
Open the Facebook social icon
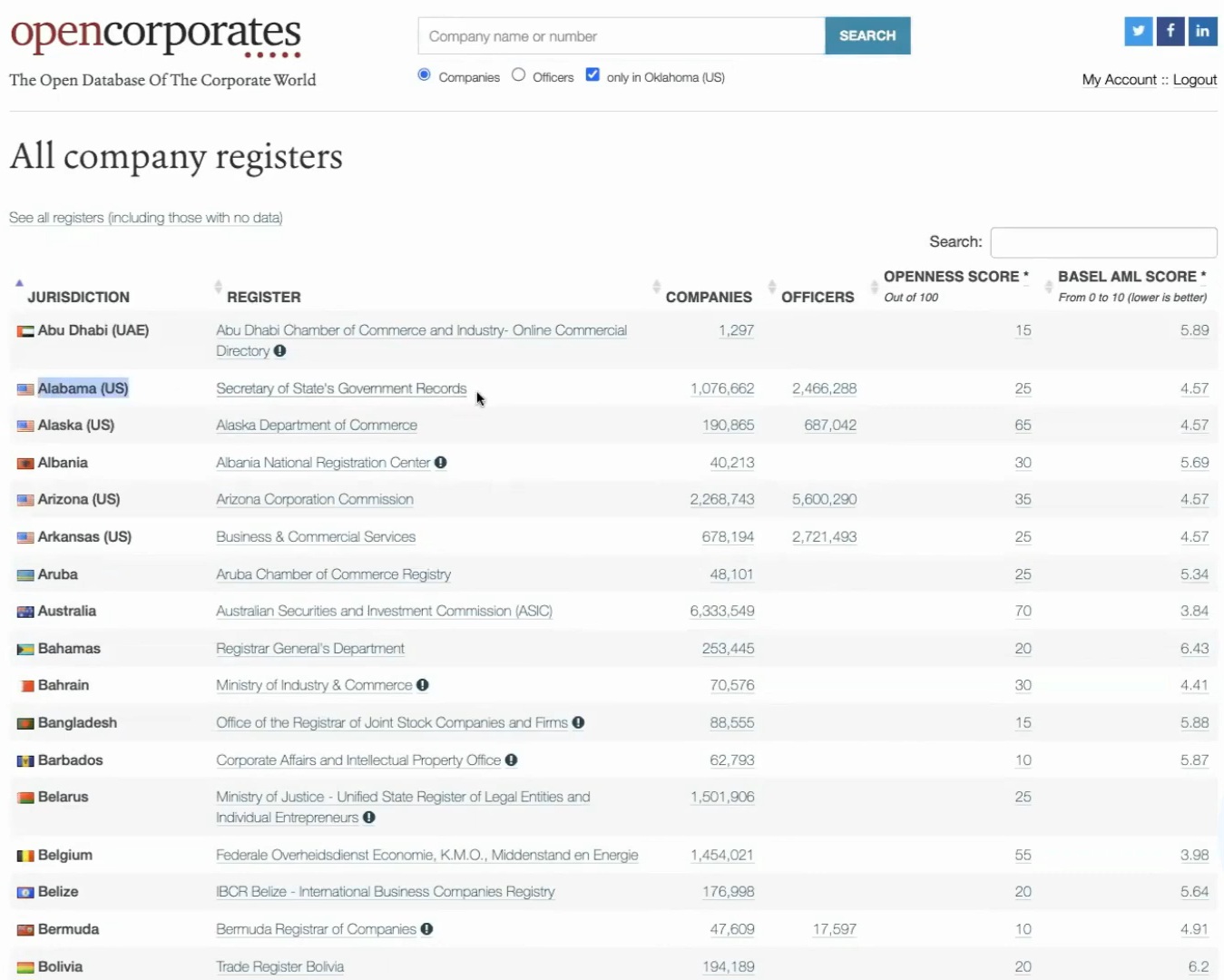click(1170, 31)
